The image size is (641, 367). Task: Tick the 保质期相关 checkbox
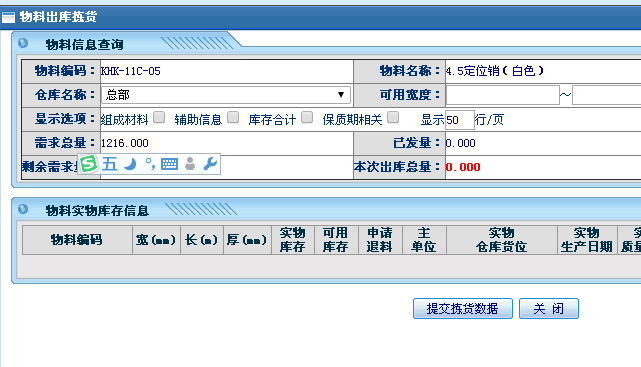(x=393, y=118)
